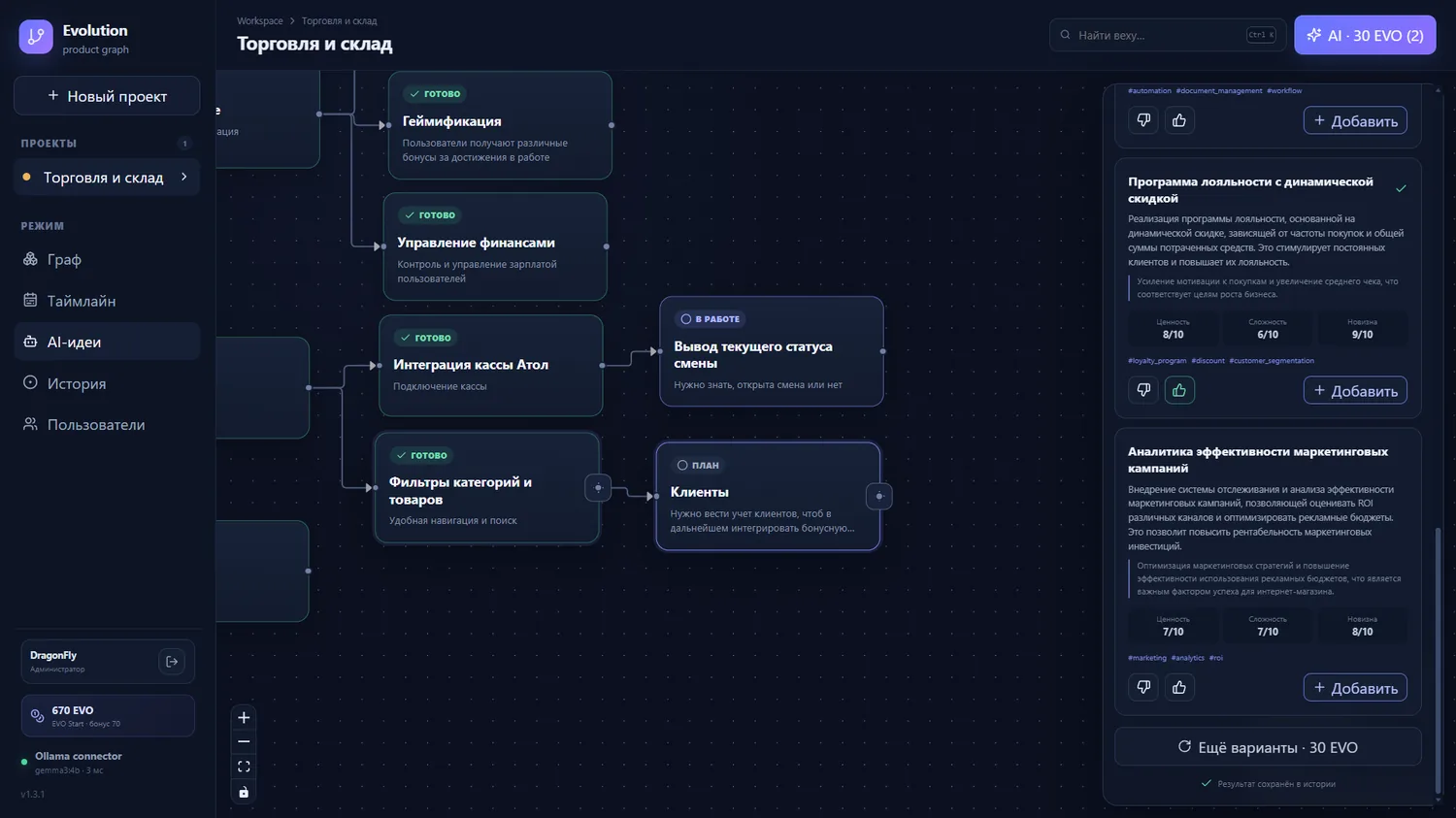Click the AI ideas panel scrollbar
The width and height of the screenshot is (1456, 818).
pyautogui.click(x=1438, y=660)
